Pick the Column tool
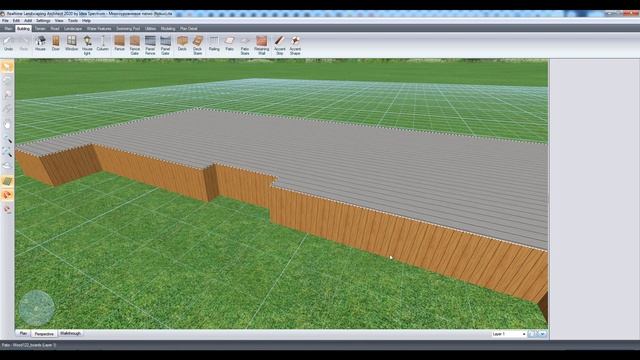Image resolution: width=640 pixels, height=360 pixels. tap(103, 44)
